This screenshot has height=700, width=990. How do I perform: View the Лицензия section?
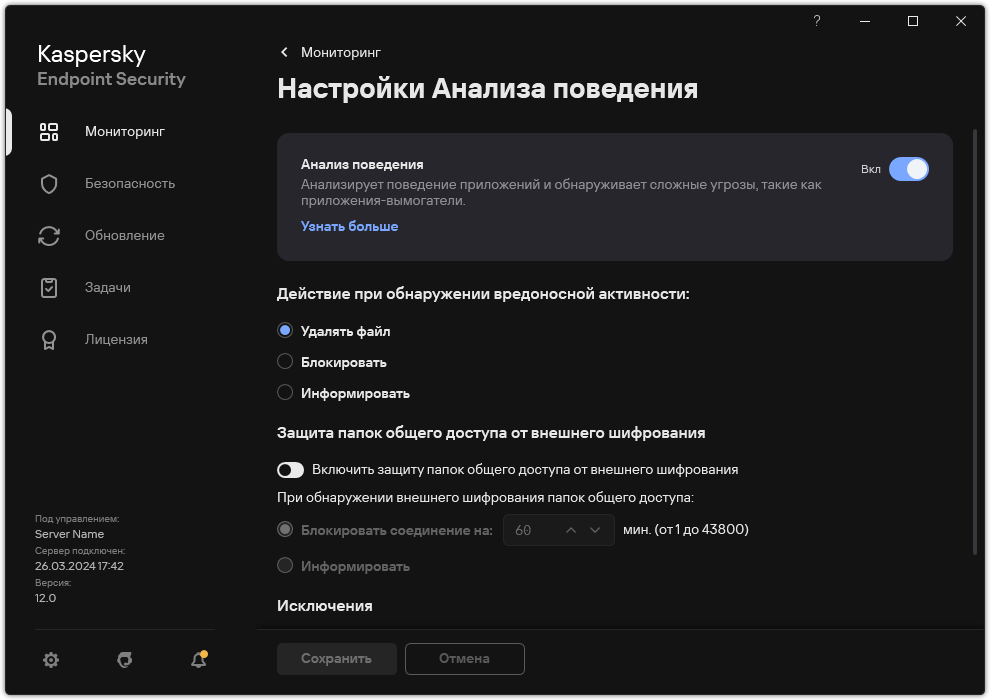[116, 339]
